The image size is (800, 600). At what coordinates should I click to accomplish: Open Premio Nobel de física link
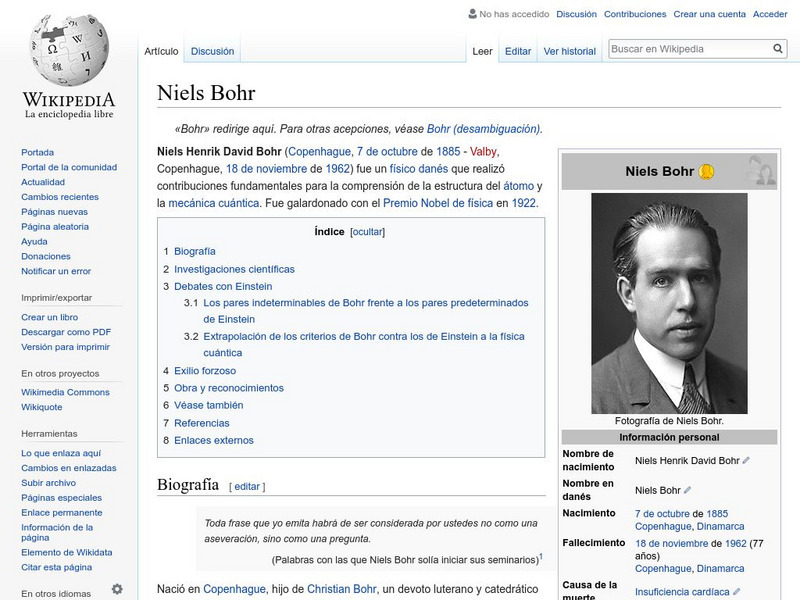[438, 203]
